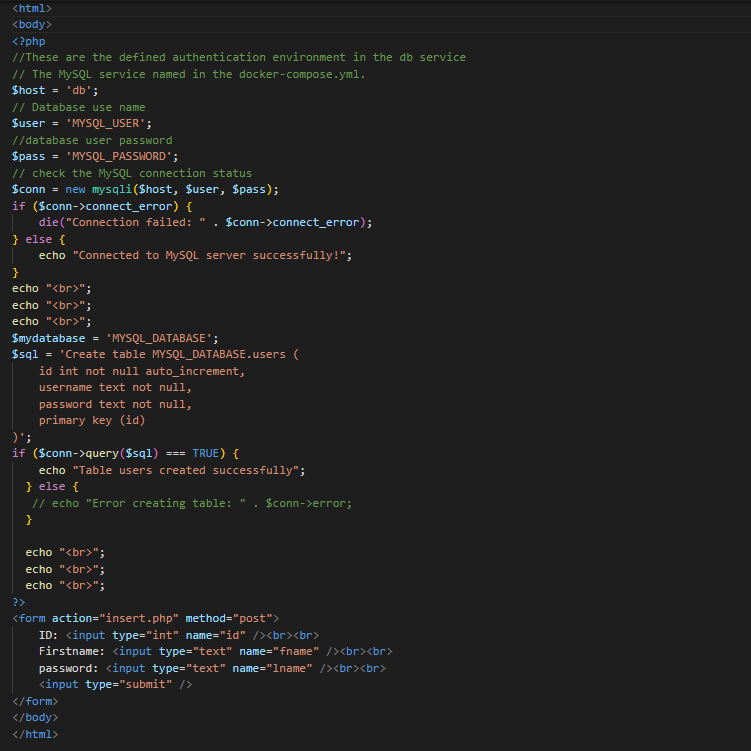Screen dimensions: 751x751
Task: Click the 'username text not null,' line
Action: 115,387
